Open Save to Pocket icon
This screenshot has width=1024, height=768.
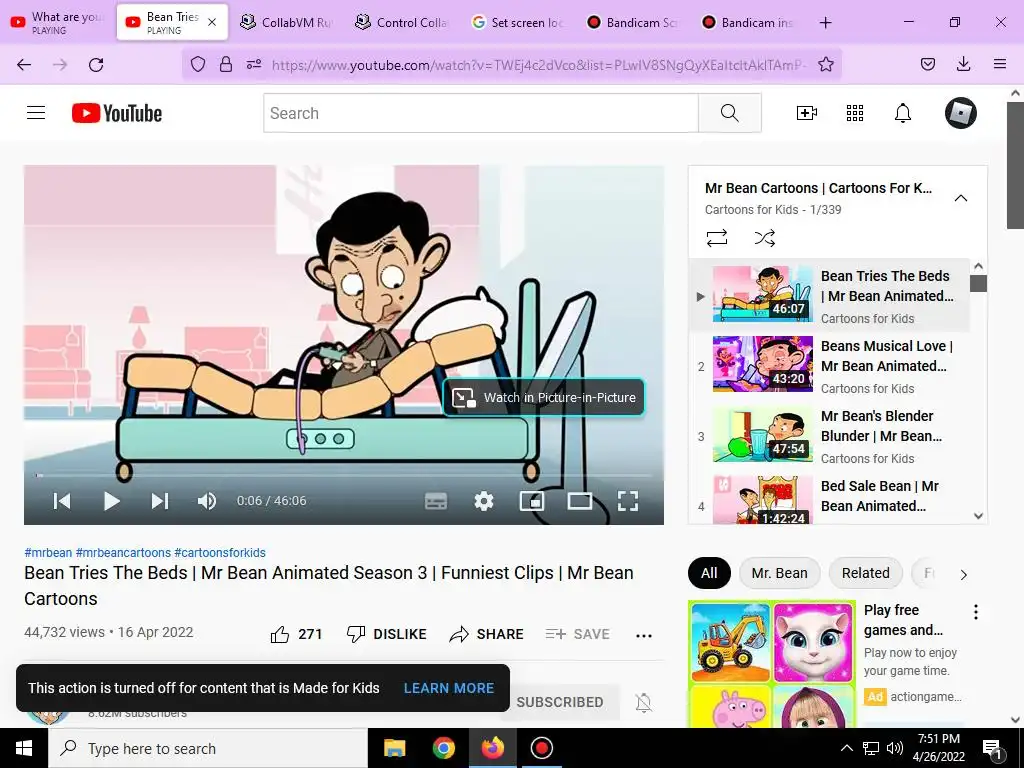click(x=928, y=64)
